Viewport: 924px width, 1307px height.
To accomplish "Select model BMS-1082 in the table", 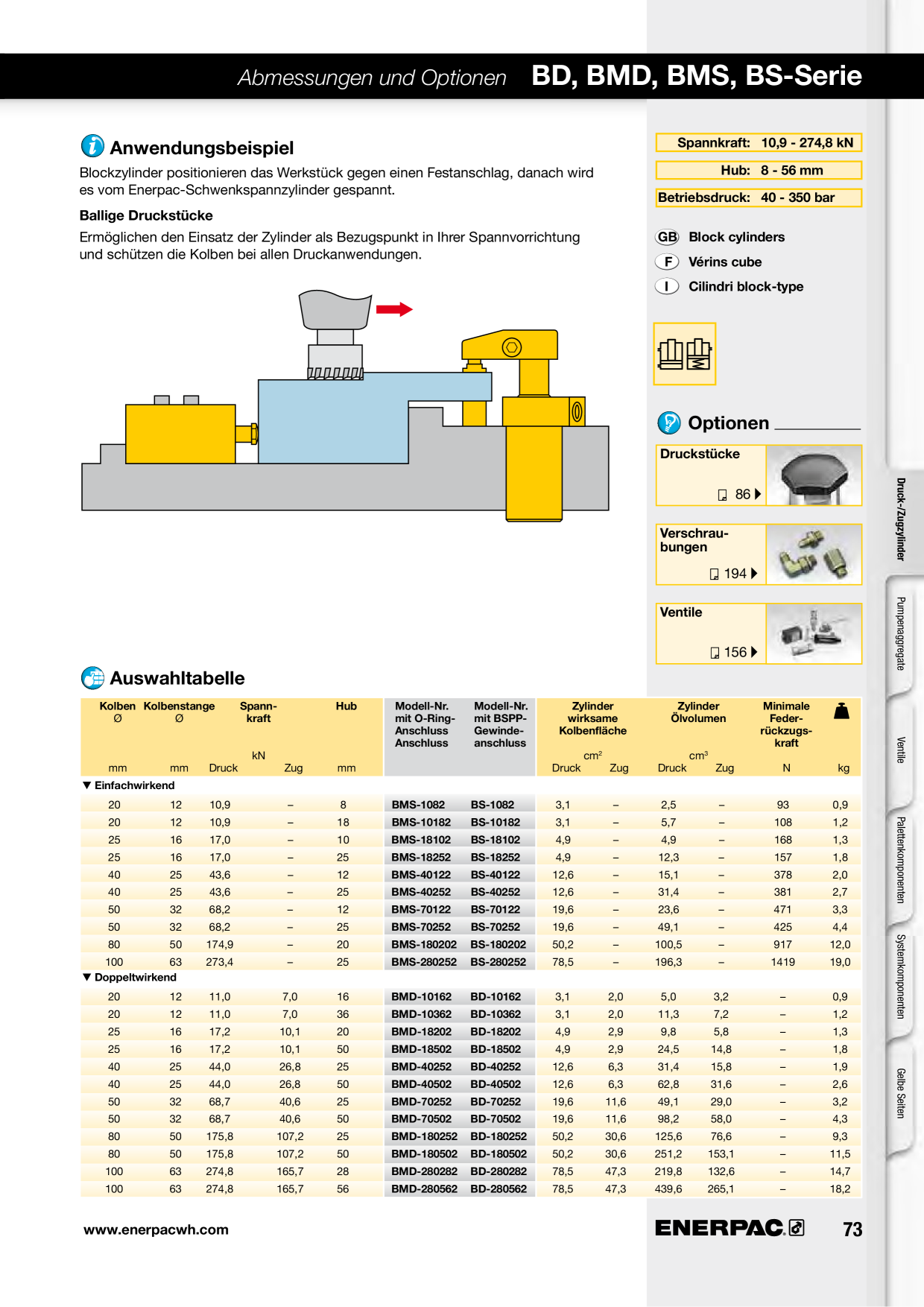I will pos(418,805).
